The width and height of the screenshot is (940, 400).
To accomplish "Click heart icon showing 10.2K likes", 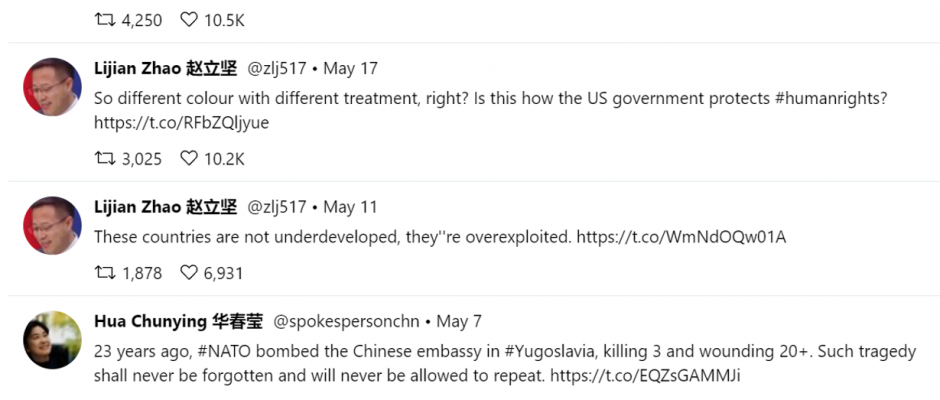I will tap(189, 159).
